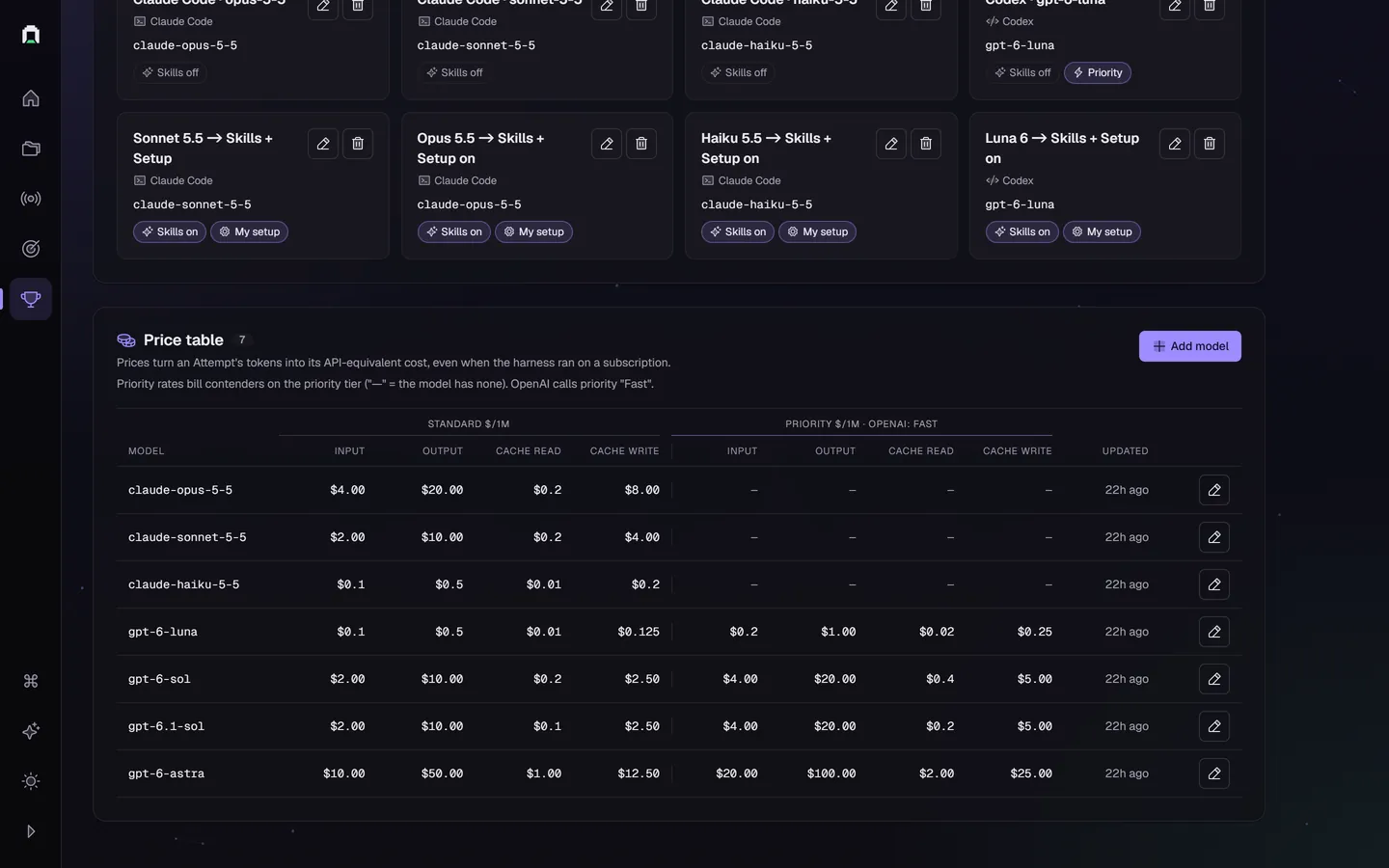The width and height of the screenshot is (1389, 868).
Task: Click Skills off badge on top claude-sonnet-5-5 card
Action: (x=454, y=72)
